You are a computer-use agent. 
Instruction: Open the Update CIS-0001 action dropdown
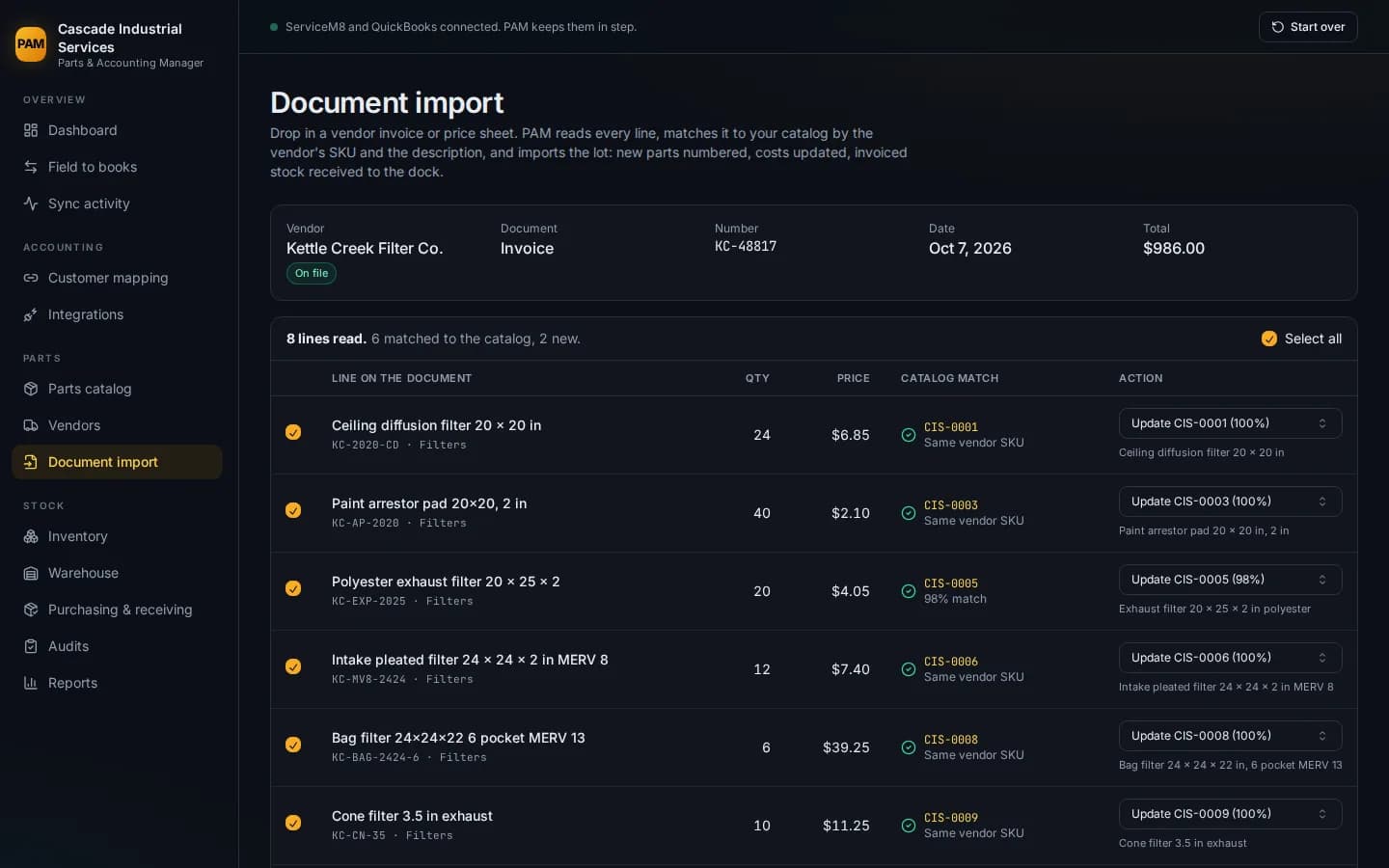pyautogui.click(x=1230, y=423)
